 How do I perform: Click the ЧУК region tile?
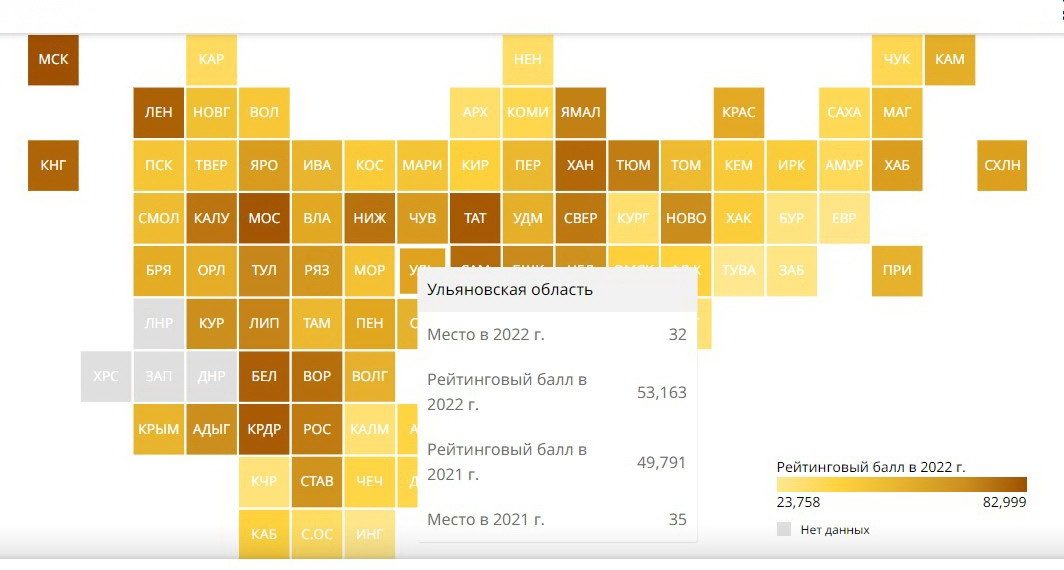tap(897, 60)
